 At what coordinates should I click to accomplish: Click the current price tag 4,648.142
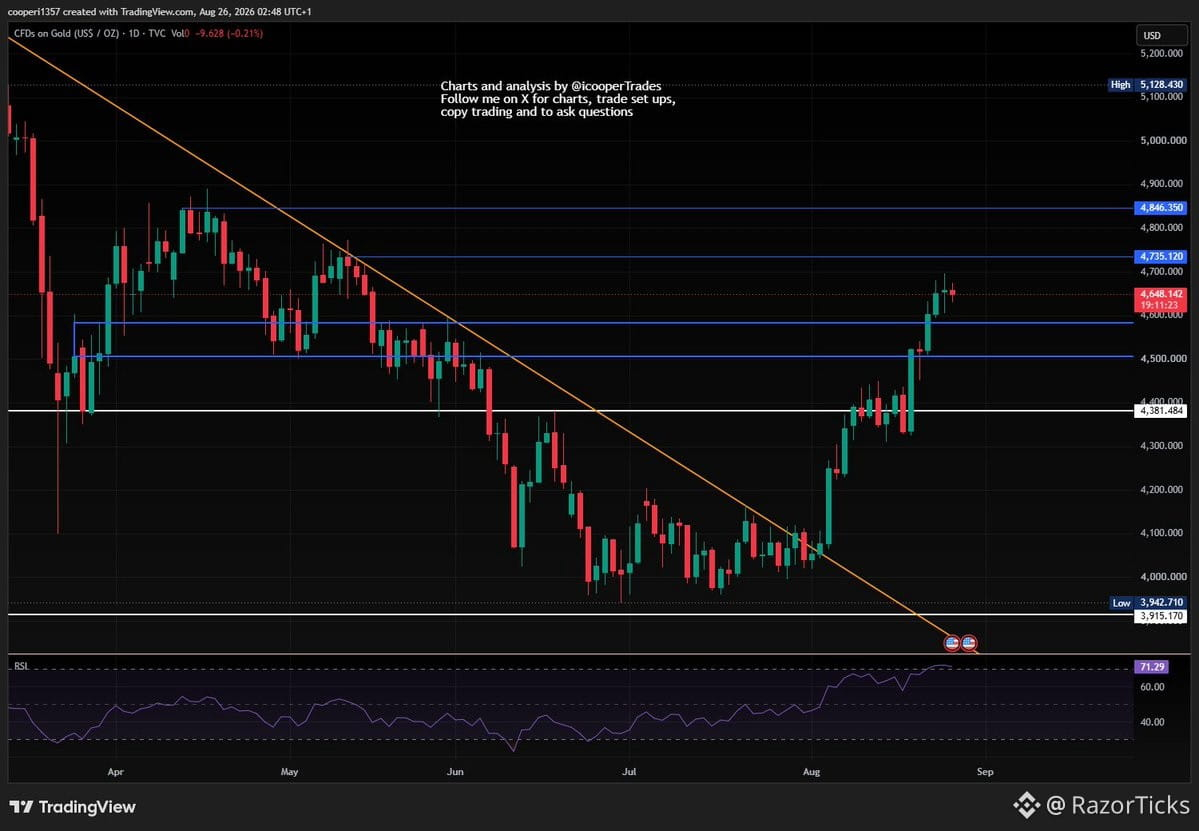1161,294
